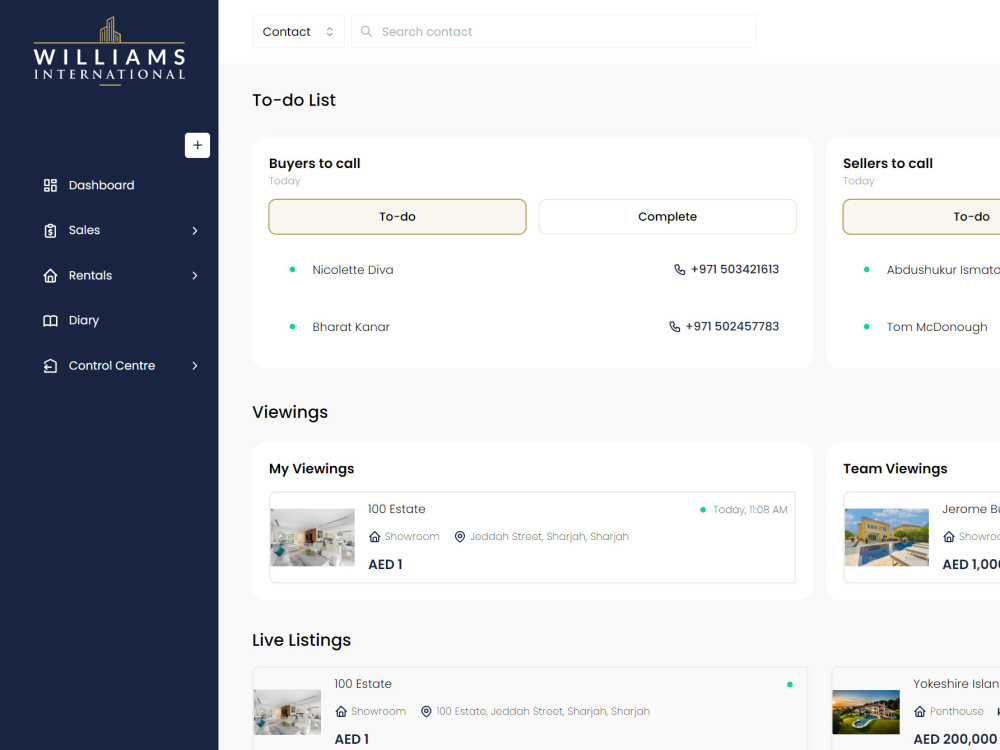Click the Search contact field
The image size is (1000, 750).
coord(554,31)
